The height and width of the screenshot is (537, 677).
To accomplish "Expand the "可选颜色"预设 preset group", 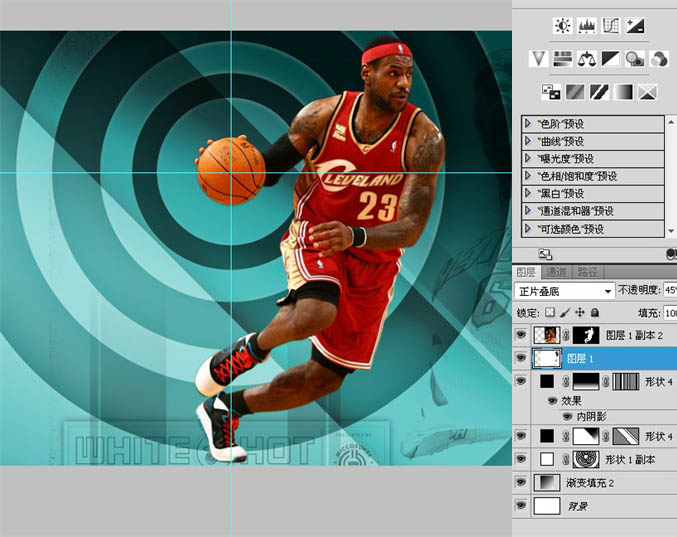I will point(528,228).
